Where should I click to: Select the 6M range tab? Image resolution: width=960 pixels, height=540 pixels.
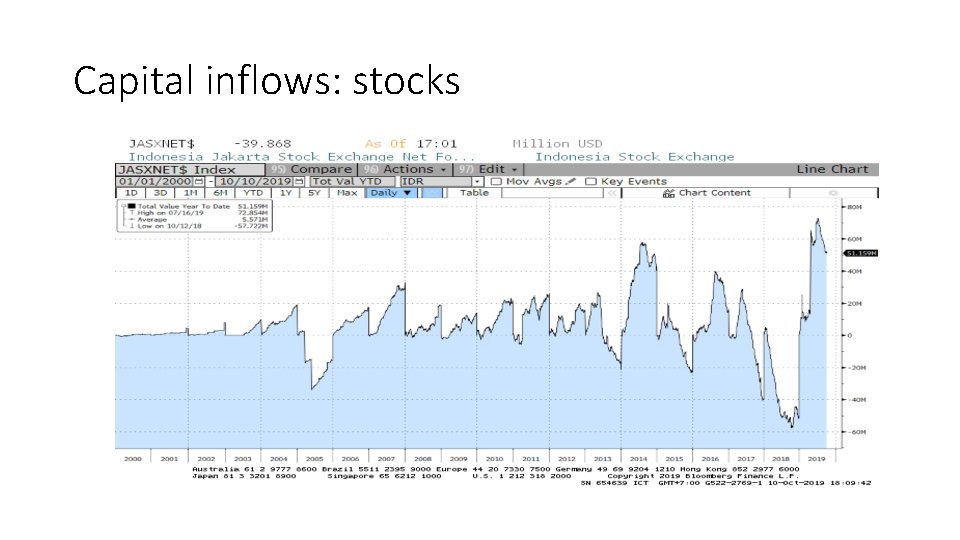(x=220, y=193)
